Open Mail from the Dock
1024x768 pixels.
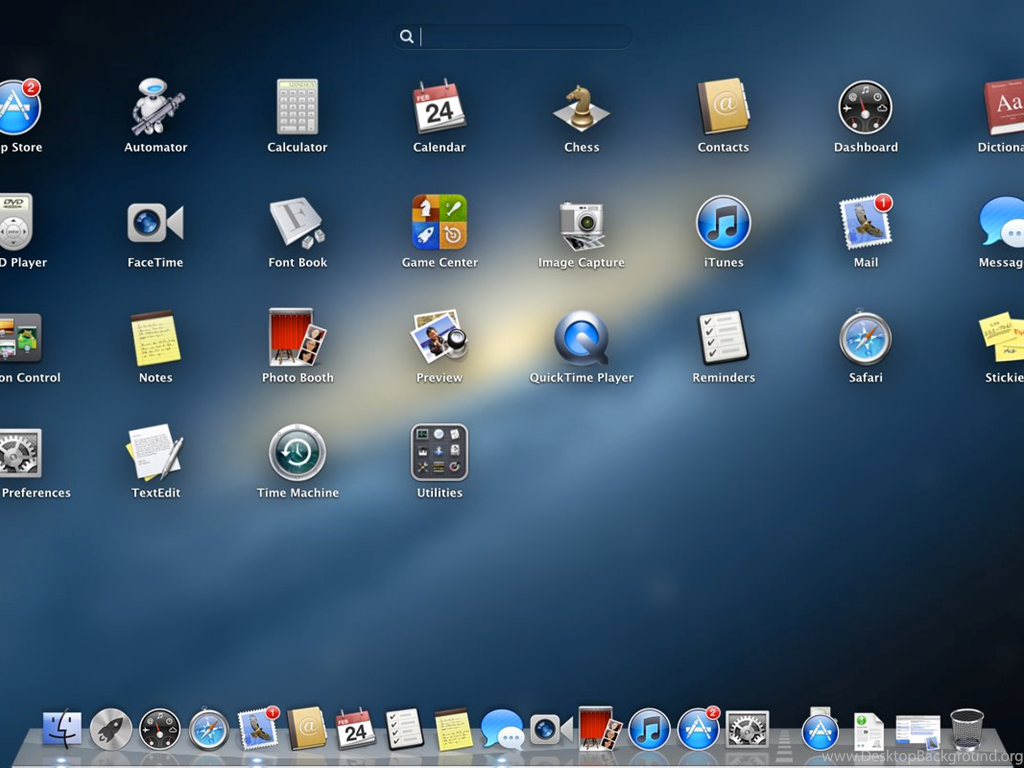coord(258,728)
